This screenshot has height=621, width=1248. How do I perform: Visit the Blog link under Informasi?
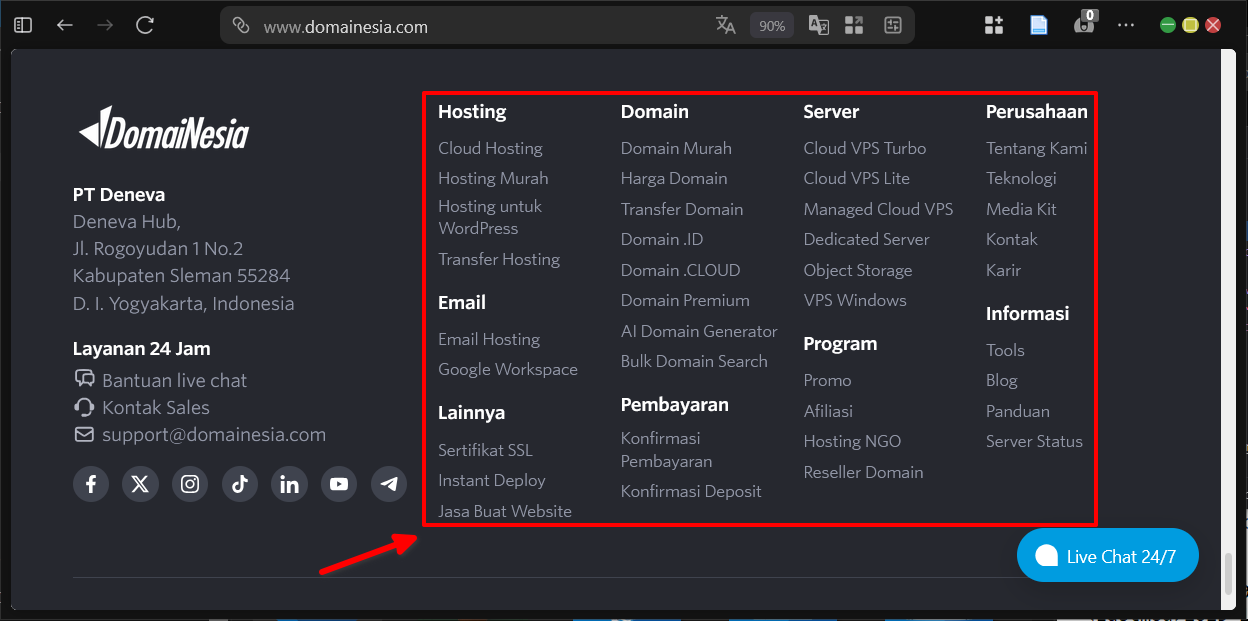click(1001, 380)
